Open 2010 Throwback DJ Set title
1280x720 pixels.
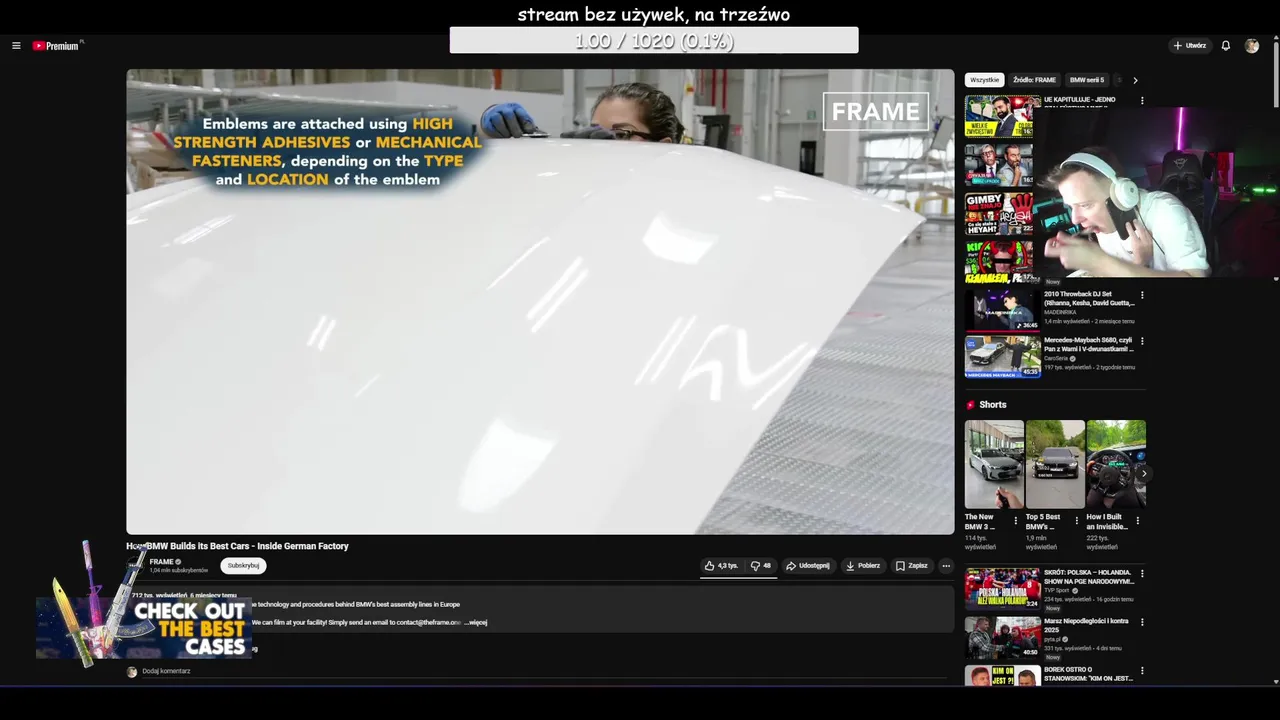[1089, 298]
